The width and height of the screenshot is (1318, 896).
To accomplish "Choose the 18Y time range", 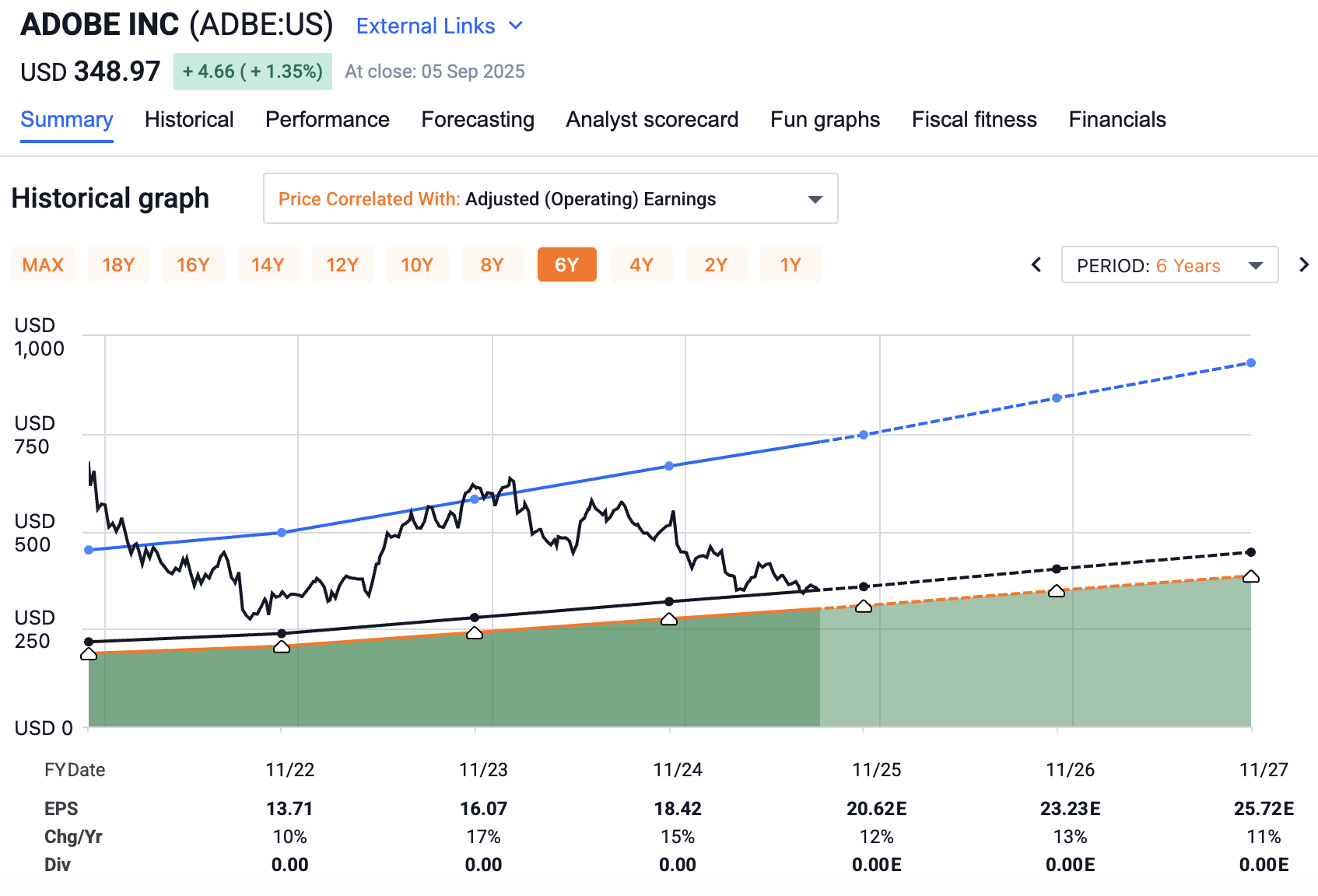I will 118,265.
